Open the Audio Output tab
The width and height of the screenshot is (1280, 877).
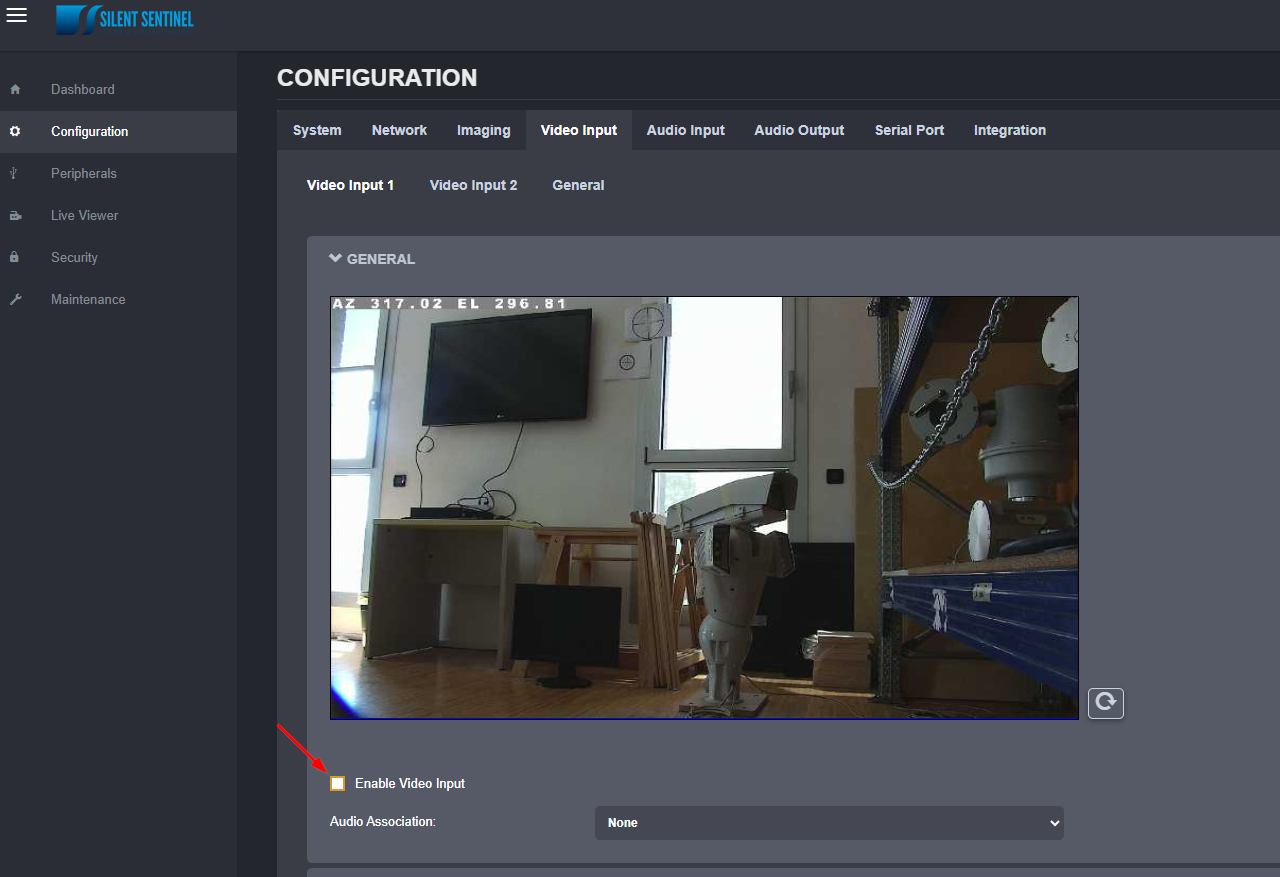pyautogui.click(x=798, y=130)
